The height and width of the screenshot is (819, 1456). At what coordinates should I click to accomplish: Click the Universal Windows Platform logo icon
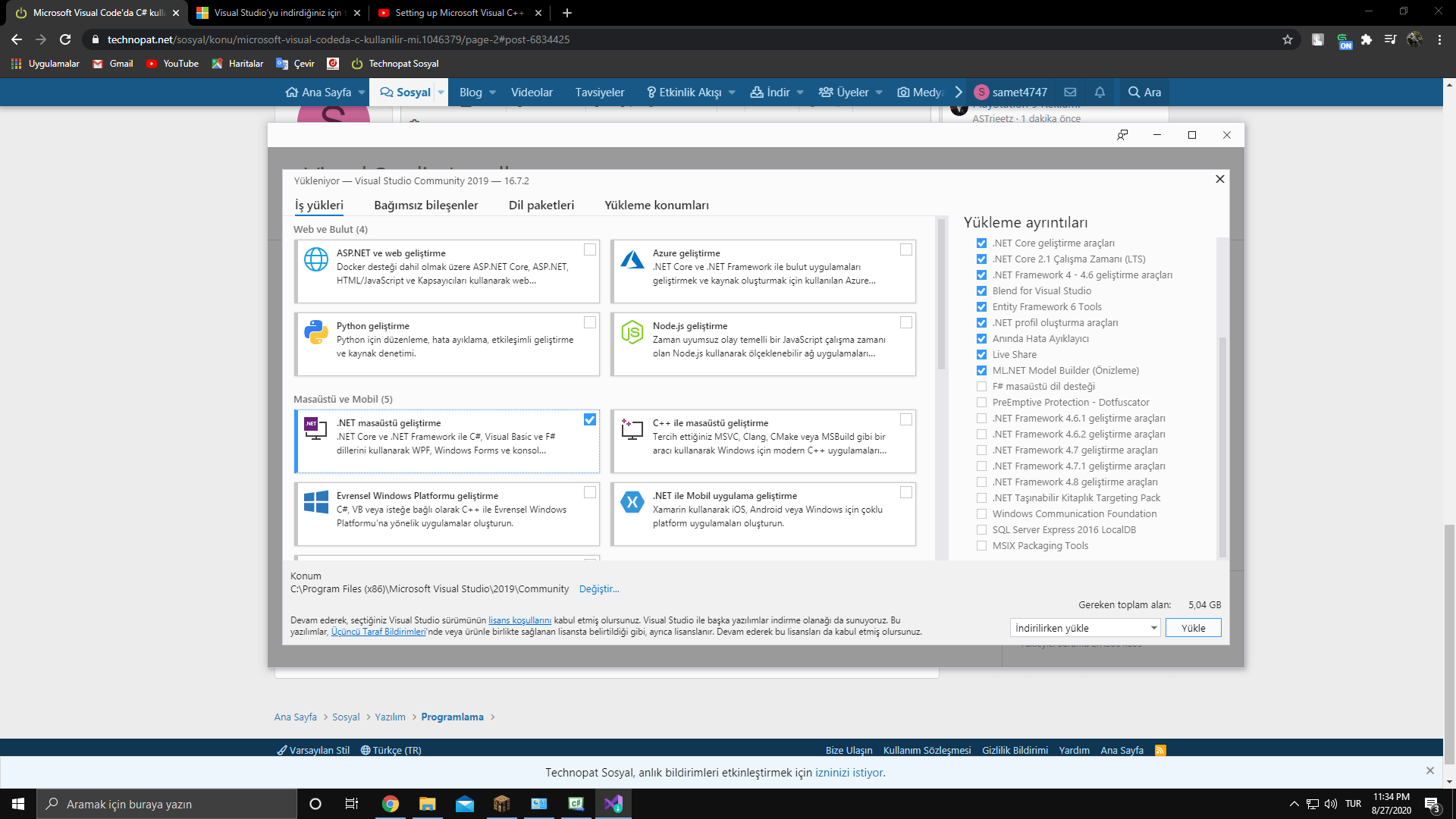(x=315, y=502)
